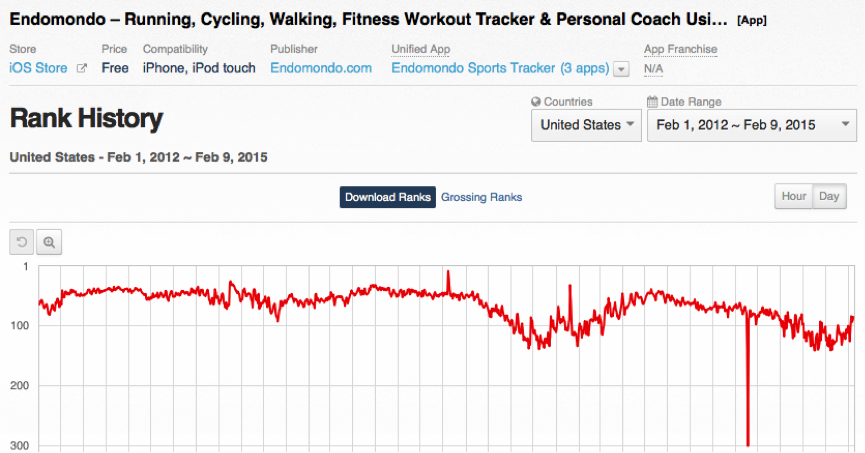The height and width of the screenshot is (453, 865).
Task: Click the external link icon beside iOS Store
Action: coord(82,68)
